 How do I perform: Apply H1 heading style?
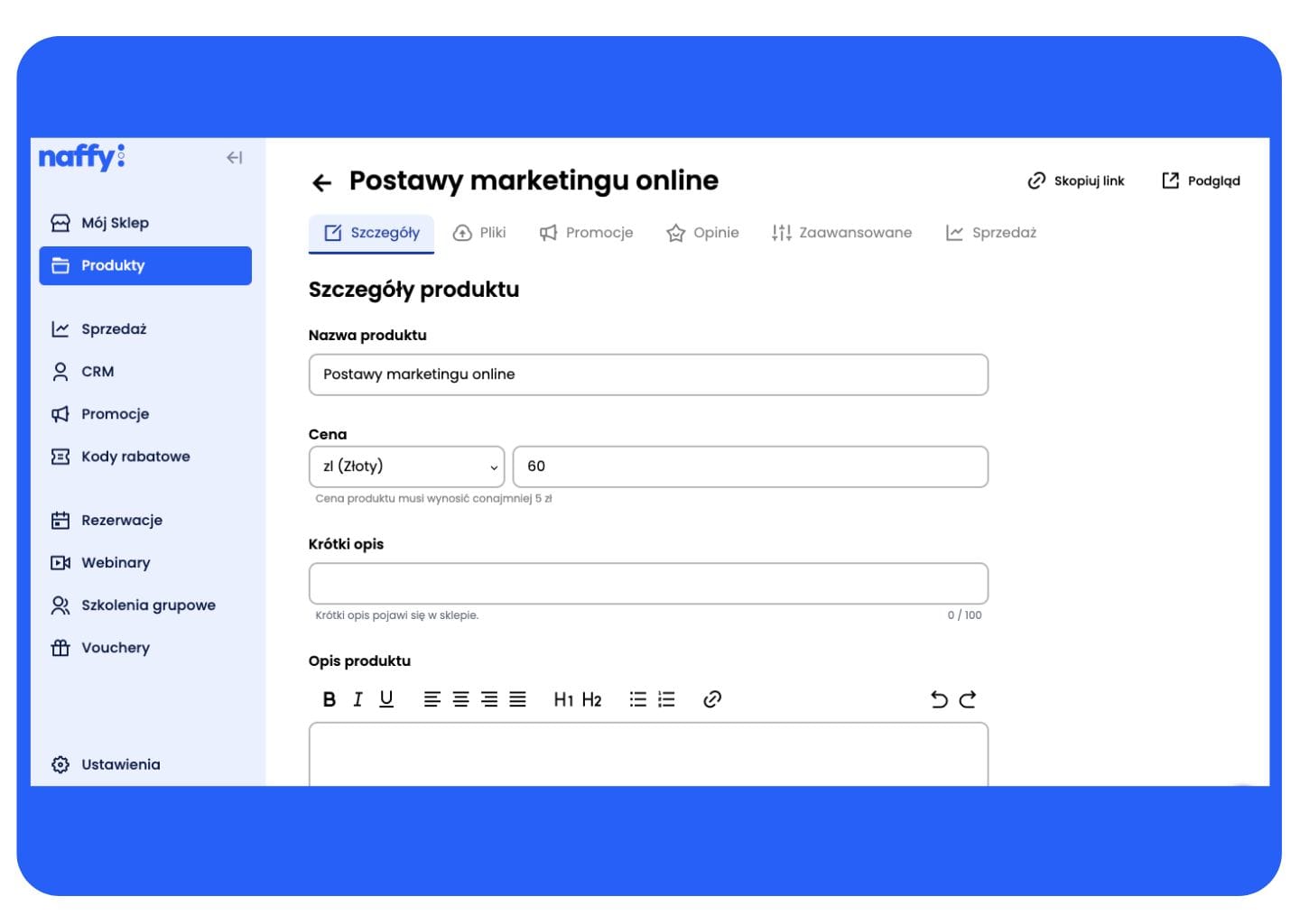pyautogui.click(x=563, y=699)
